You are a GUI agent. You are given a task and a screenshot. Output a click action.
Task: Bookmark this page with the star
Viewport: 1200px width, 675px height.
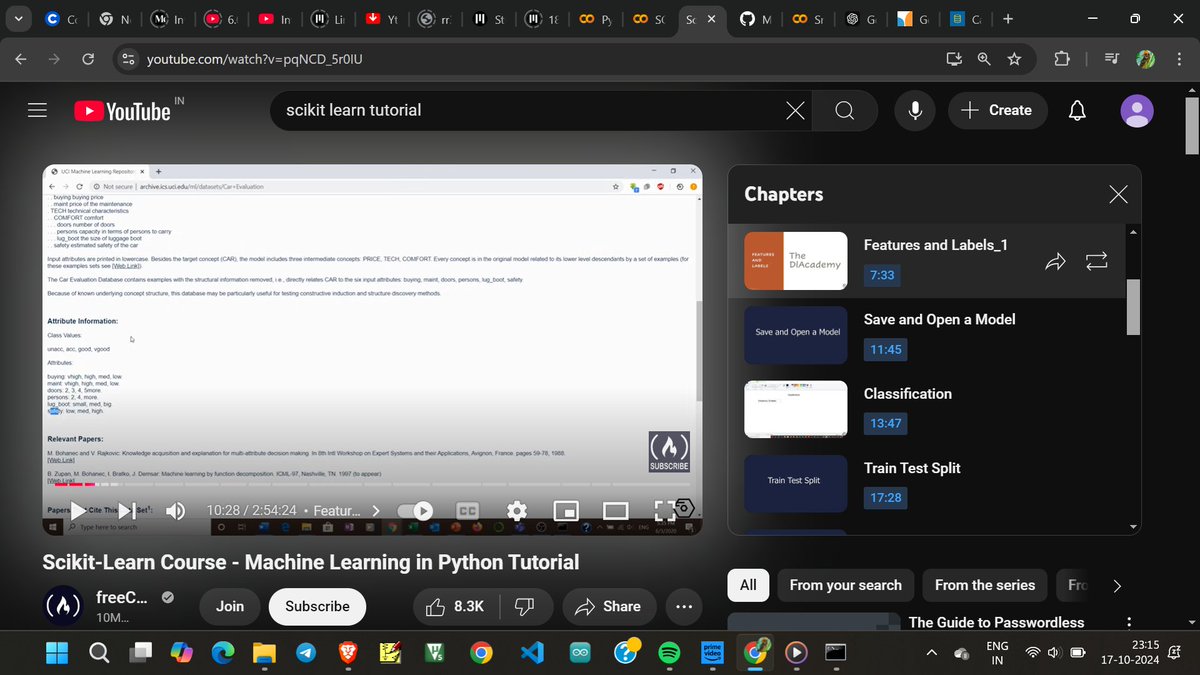(x=1014, y=59)
